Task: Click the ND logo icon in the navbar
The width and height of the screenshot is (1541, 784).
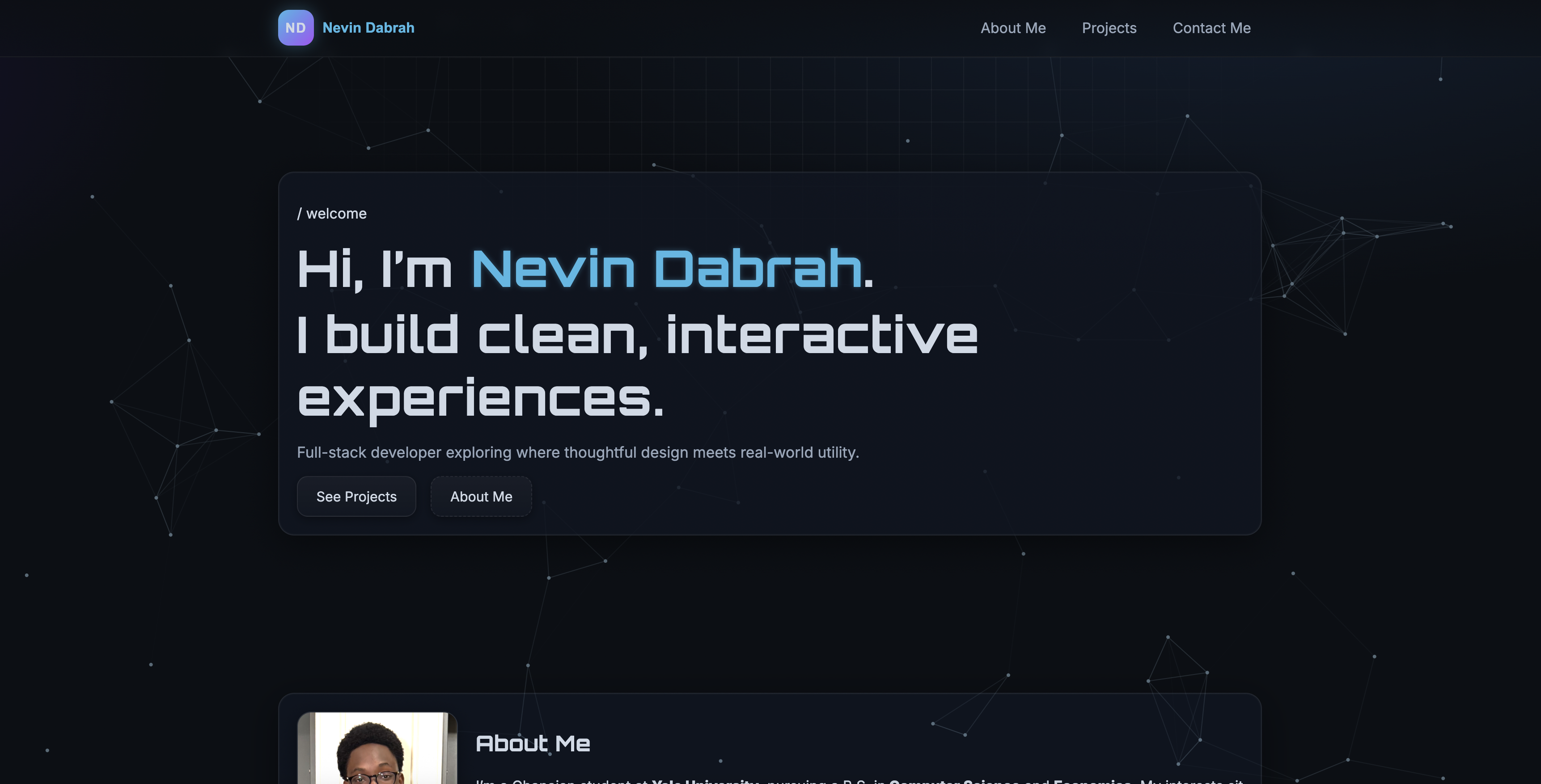Action: pyautogui.click(x=296, y=28)
